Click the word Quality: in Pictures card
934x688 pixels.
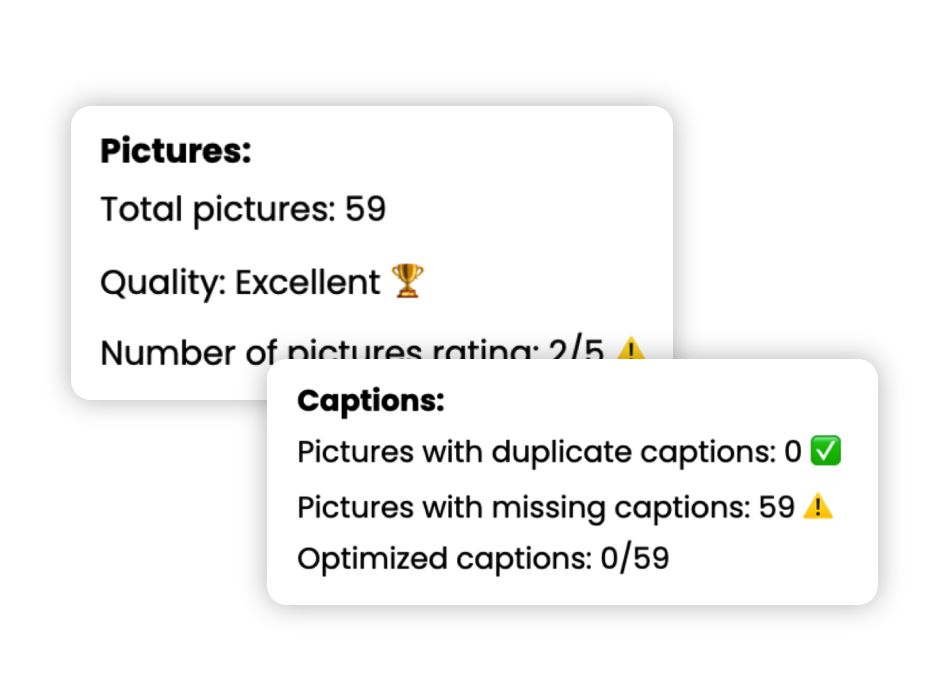click(163, 283)
